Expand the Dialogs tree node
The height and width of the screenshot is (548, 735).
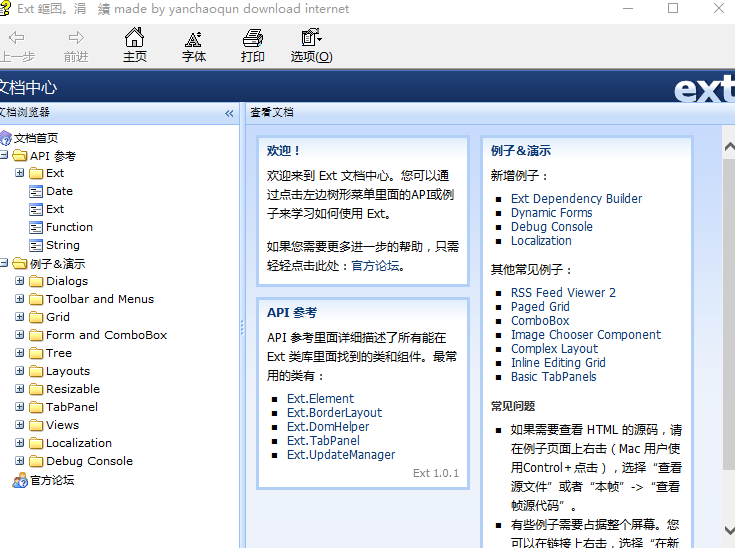(20, 281)
